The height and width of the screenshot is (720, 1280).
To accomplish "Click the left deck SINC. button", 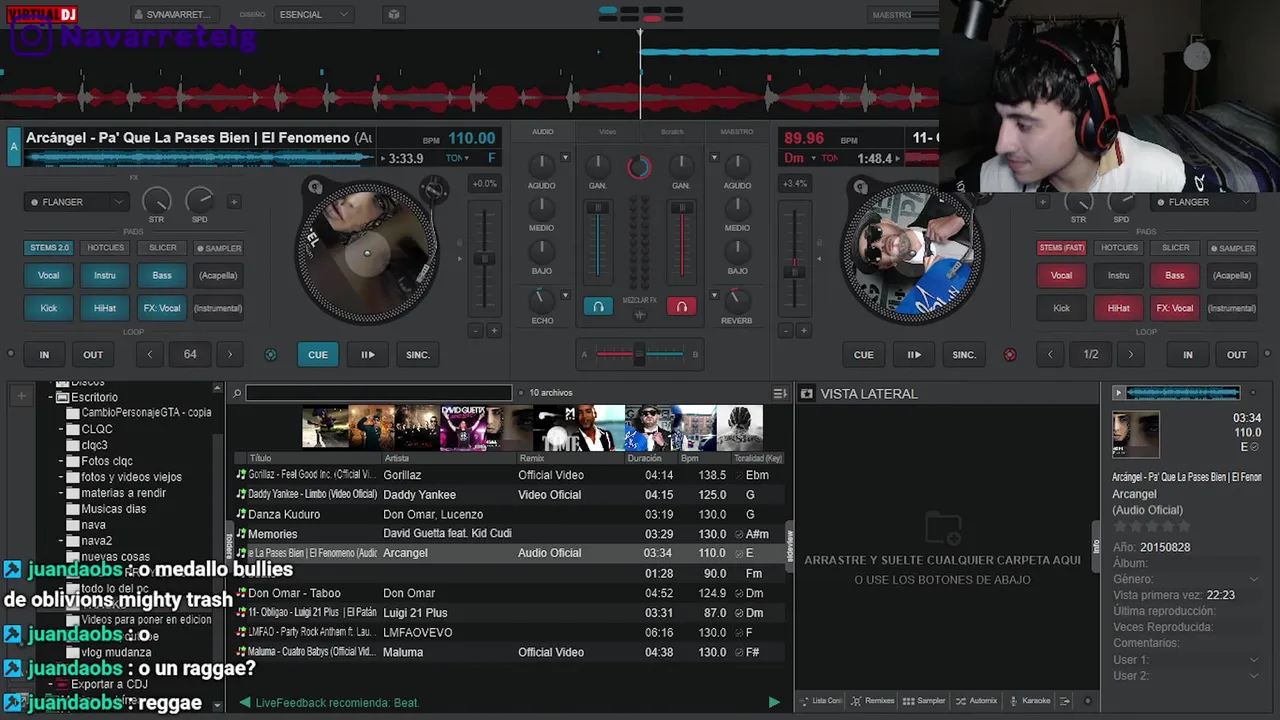I will point(417,354).
